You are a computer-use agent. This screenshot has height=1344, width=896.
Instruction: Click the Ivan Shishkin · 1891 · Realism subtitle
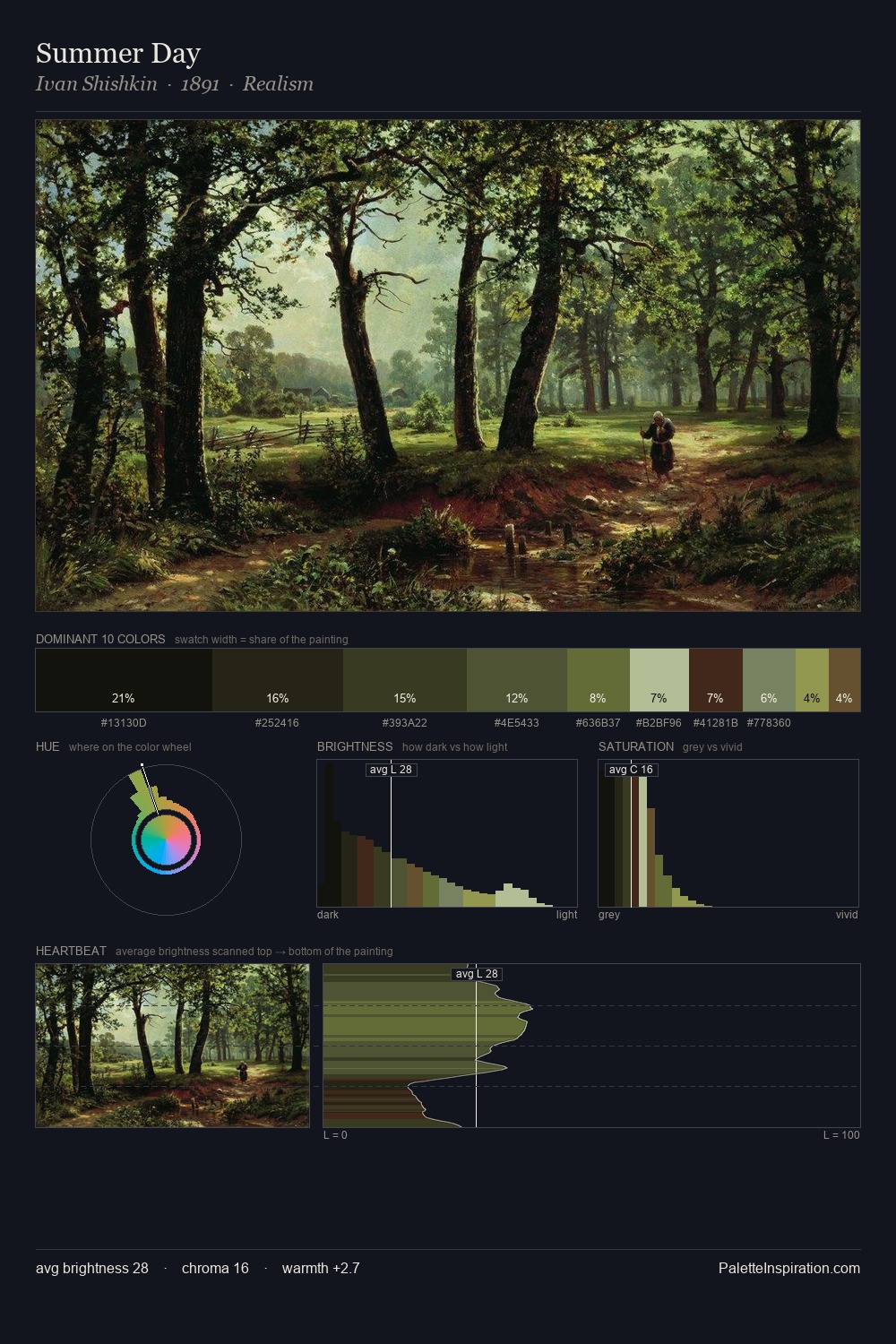(175, 84)
